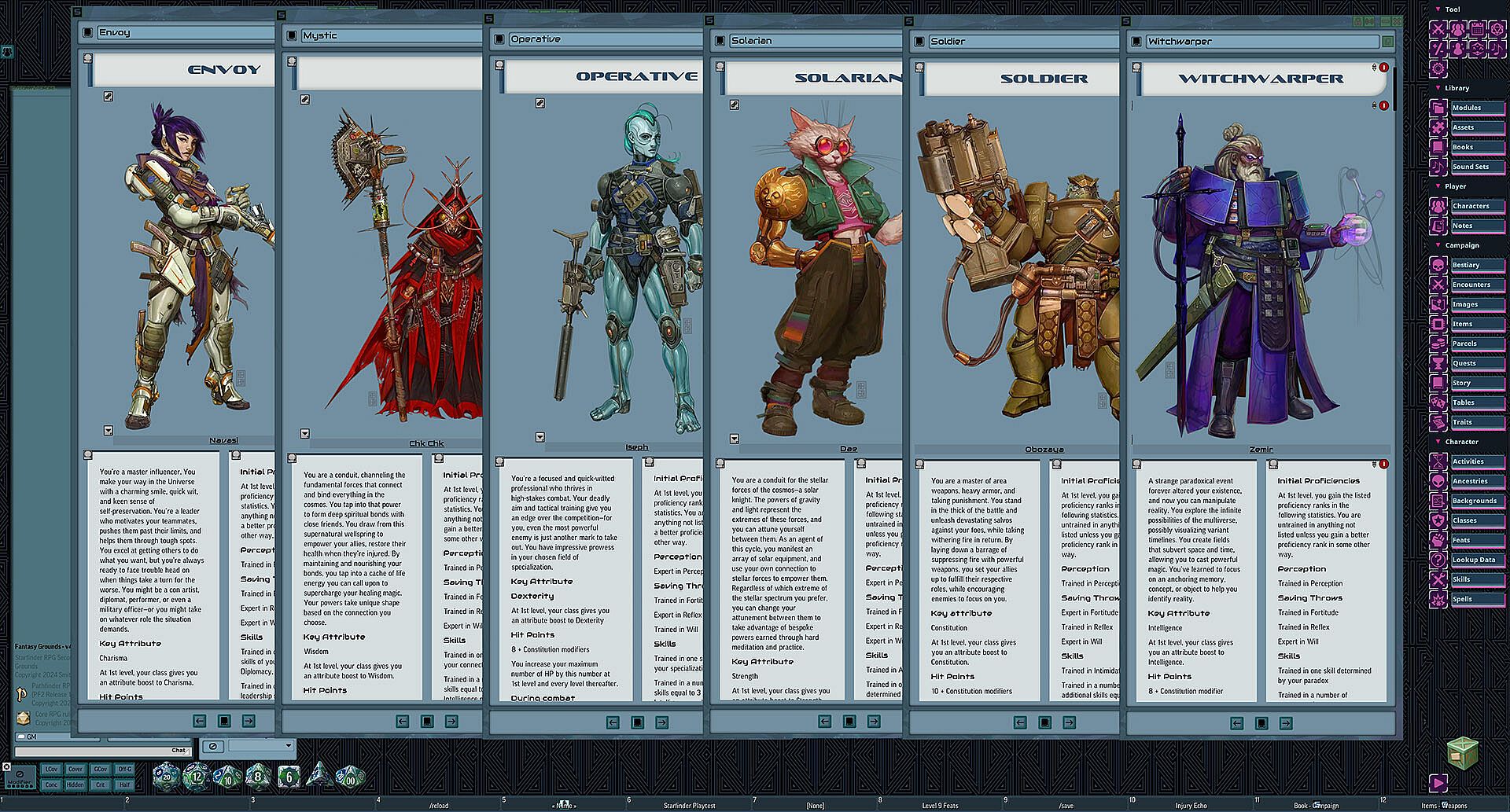Go to next page in Witchwarper window
1510x812 pixels.
(1286, 723)
